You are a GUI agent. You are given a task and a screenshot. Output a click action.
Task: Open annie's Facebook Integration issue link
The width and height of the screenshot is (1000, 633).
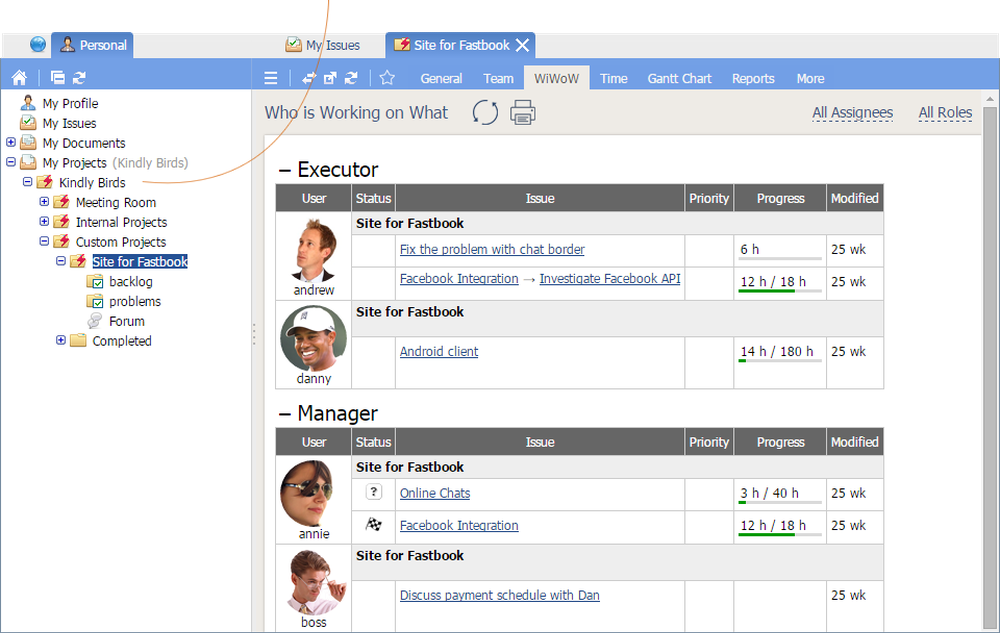tap(459, 525)
